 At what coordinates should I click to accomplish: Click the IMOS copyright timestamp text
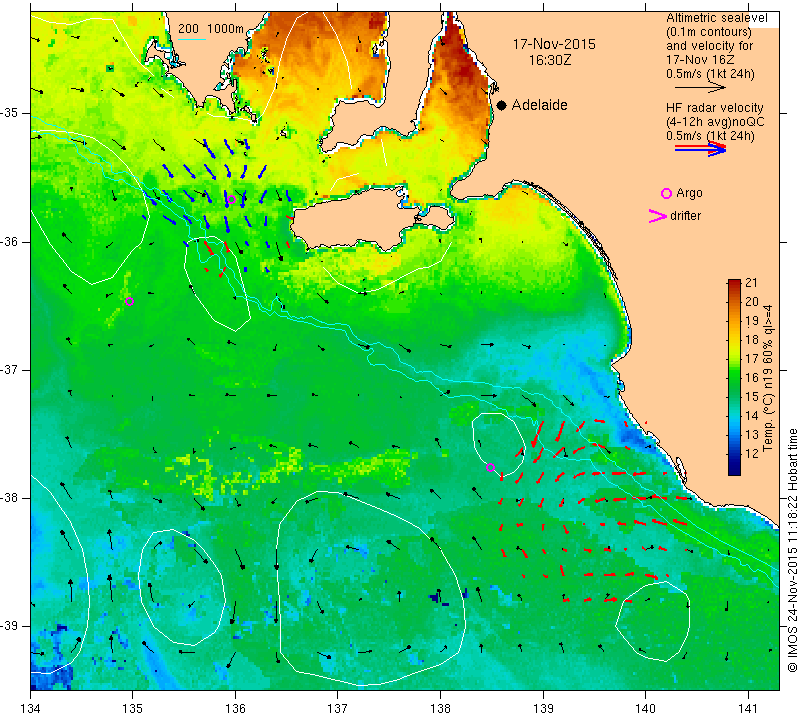point(792,550)
